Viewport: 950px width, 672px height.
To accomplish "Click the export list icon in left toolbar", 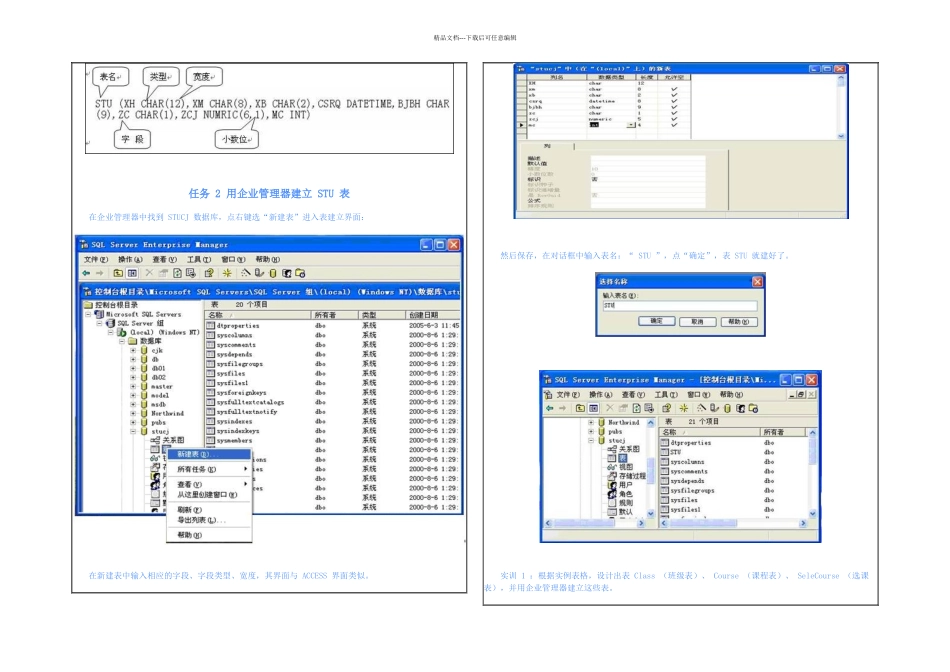I will point(191,273).
